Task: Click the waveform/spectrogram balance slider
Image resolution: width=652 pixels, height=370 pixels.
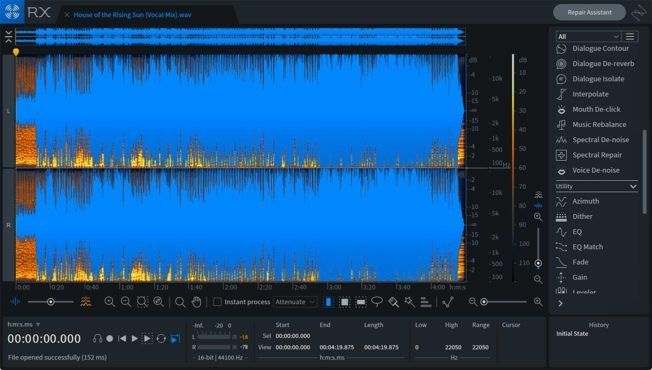Action: click(x=50, y=302)
